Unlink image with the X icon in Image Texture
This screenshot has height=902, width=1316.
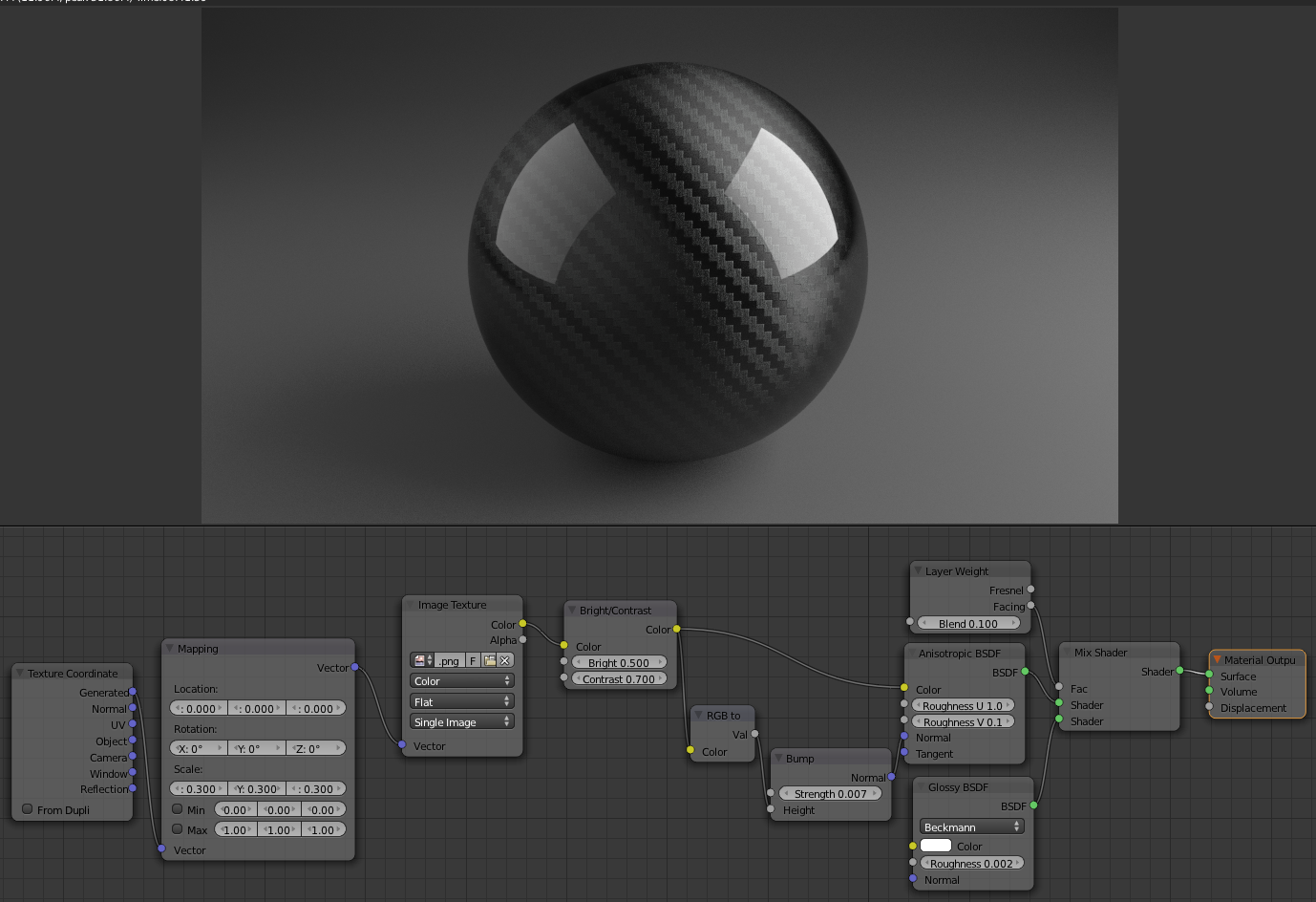point(505,660)
